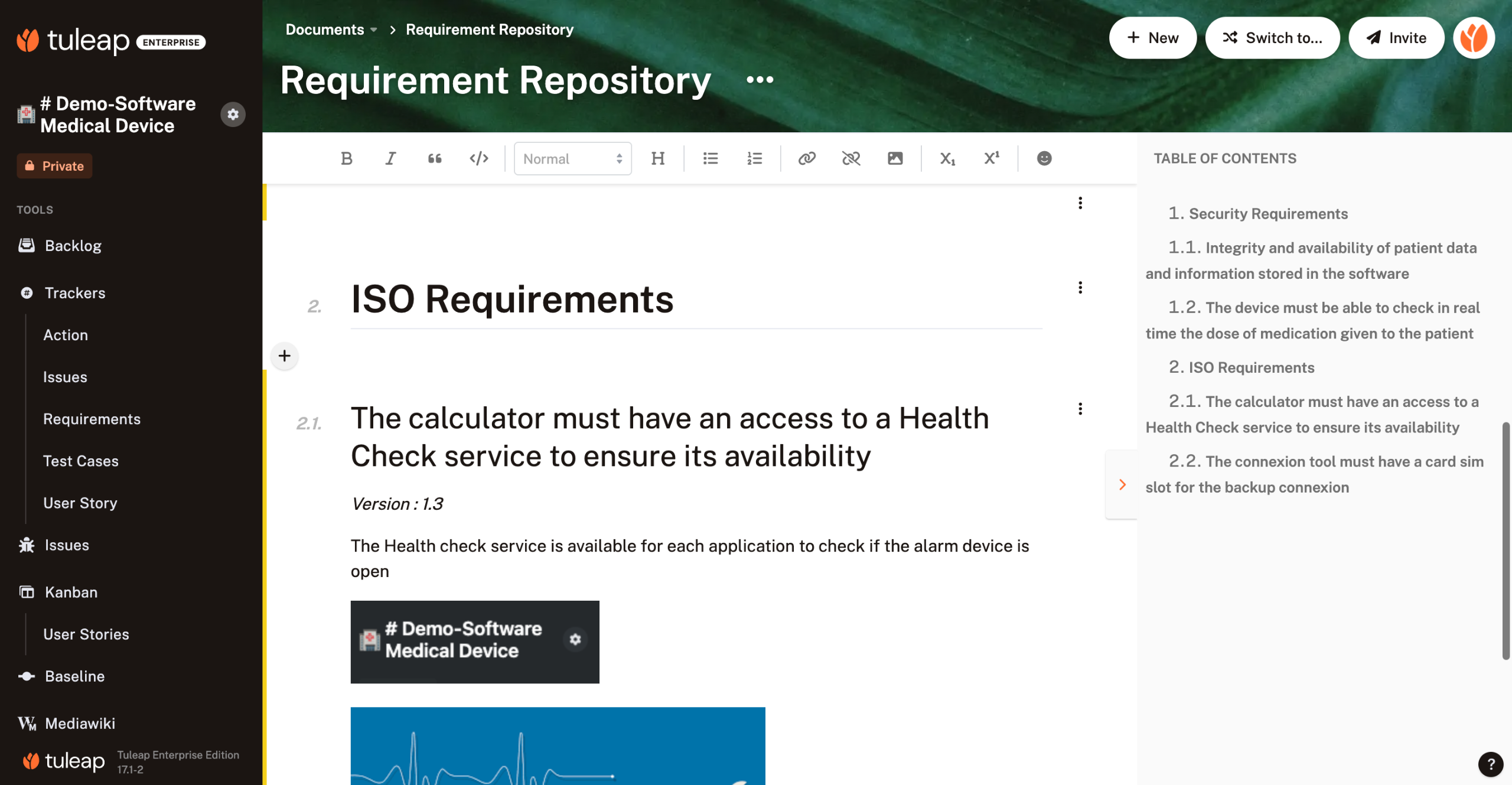Collapse table of contents with chevron

[x=1122, y=485]
